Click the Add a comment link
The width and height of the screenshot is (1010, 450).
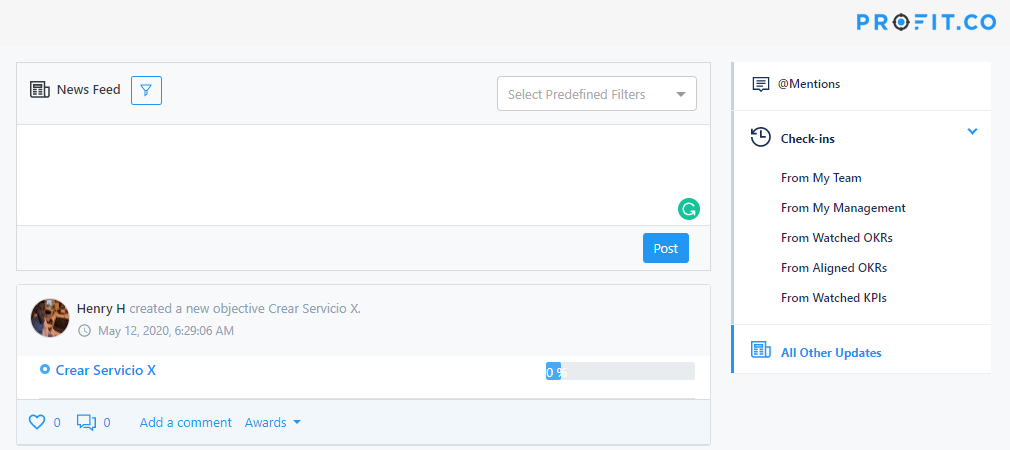186,422
